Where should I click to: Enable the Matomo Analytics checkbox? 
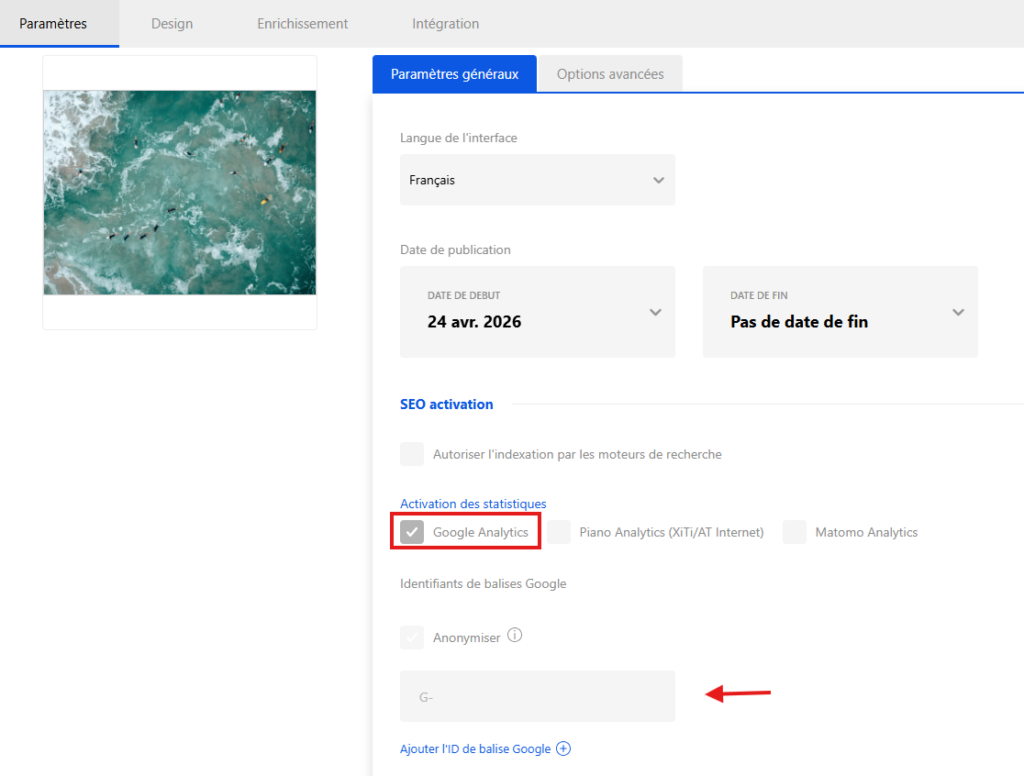coord(795,532)
